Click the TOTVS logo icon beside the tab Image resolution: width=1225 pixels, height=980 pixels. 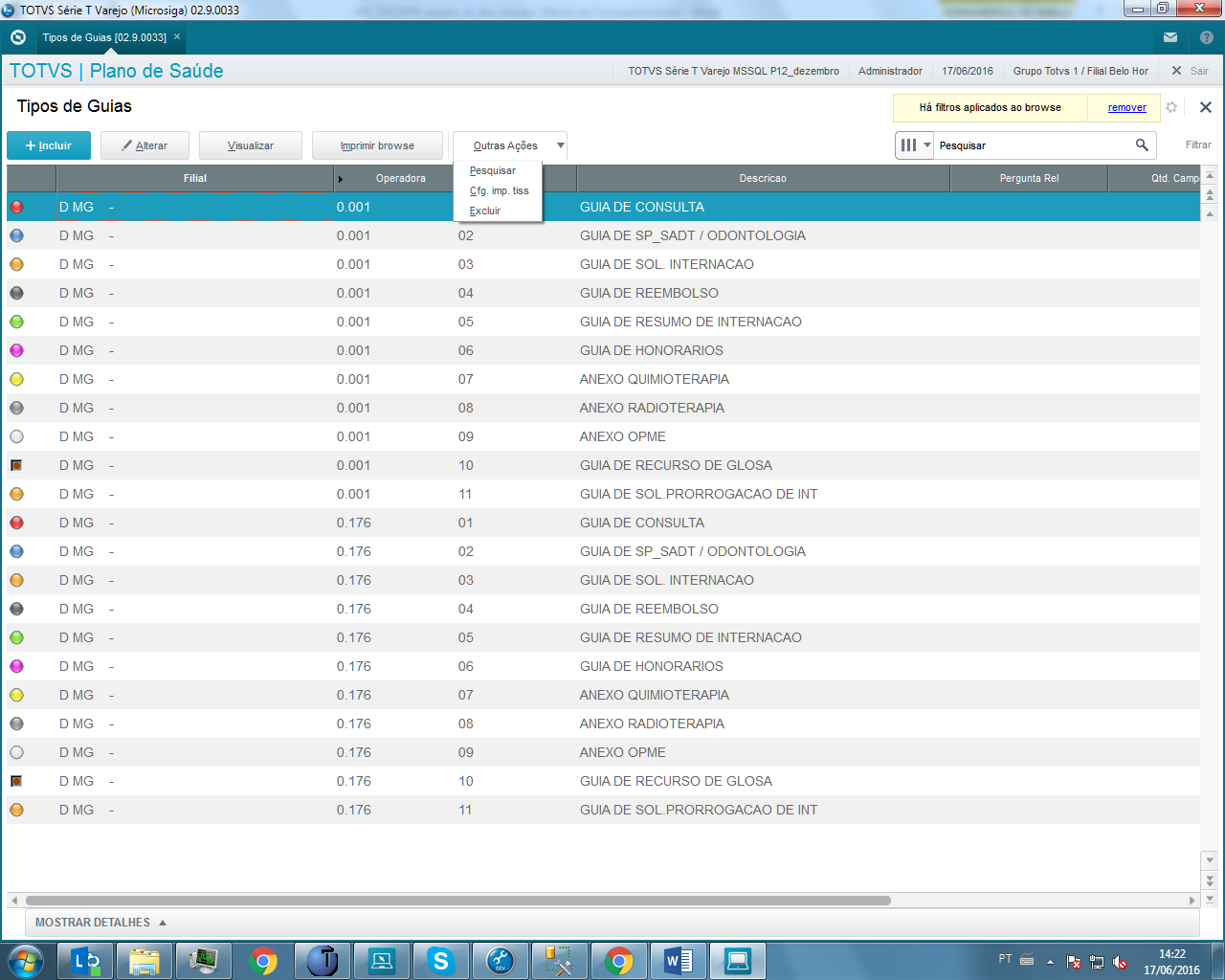(18, 37)
